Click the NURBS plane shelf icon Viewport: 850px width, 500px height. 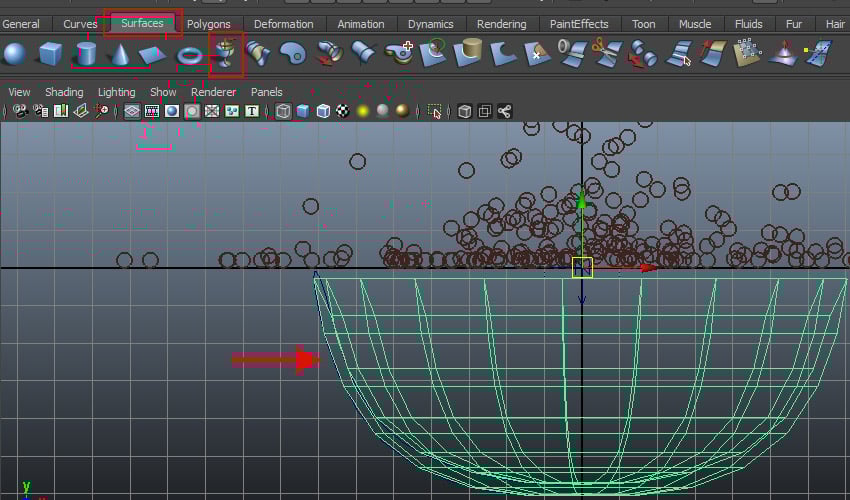(x=152, y=54)
